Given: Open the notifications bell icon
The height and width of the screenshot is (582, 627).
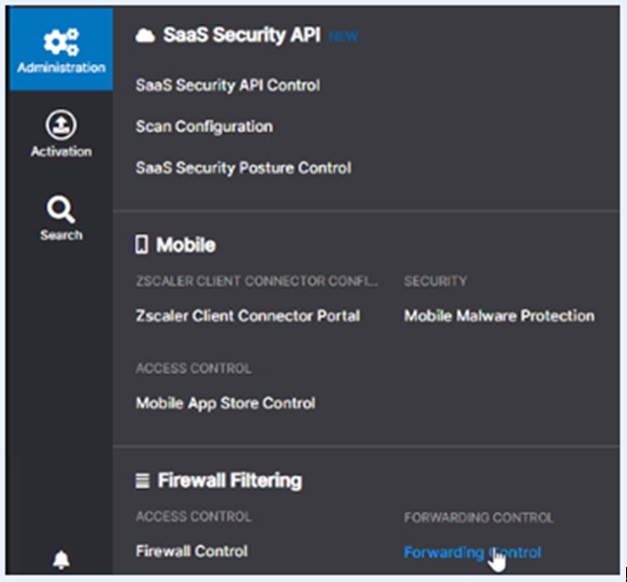Looking at the screenshot, I should point(61,558).
